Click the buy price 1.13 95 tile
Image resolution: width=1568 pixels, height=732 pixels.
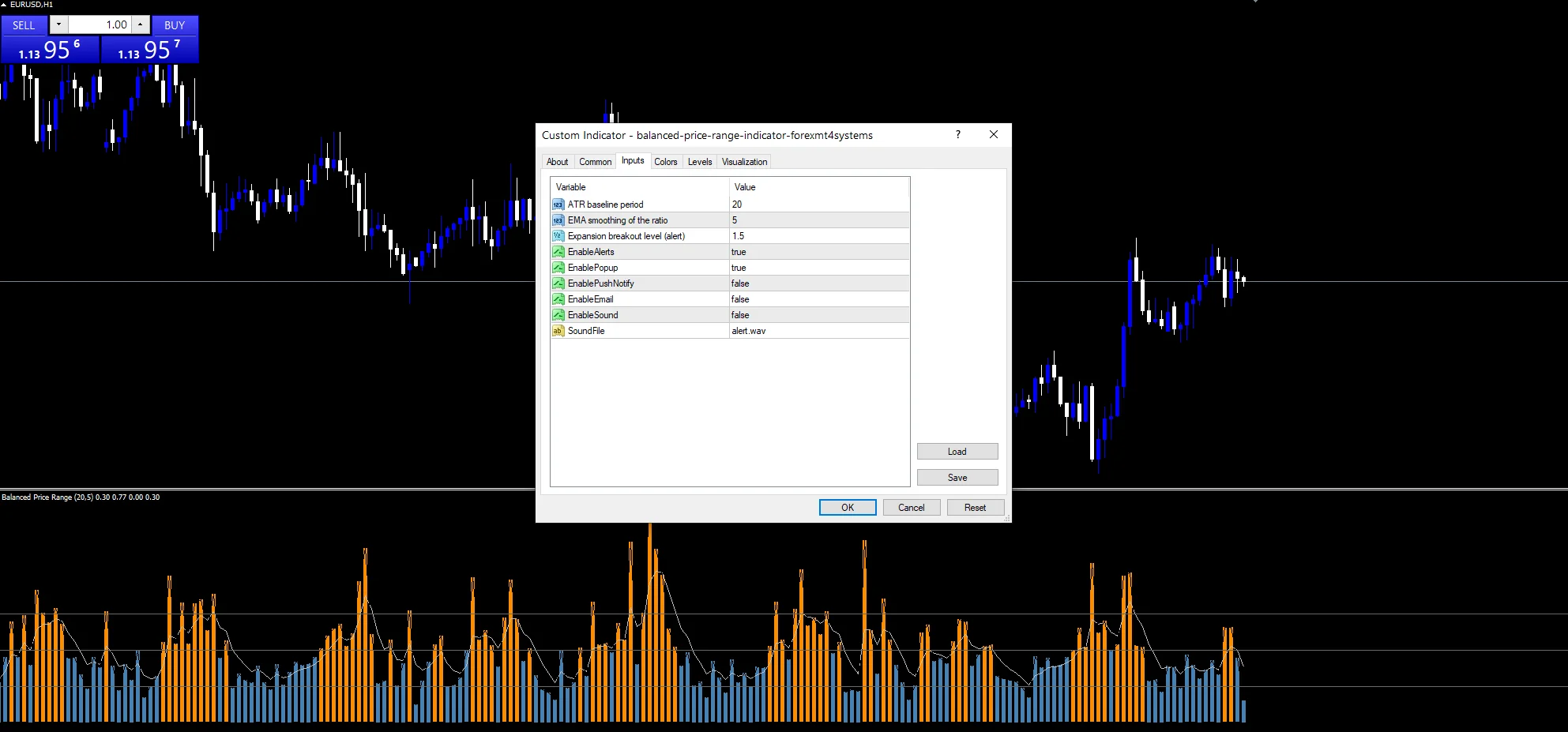(x=149, y=50)
